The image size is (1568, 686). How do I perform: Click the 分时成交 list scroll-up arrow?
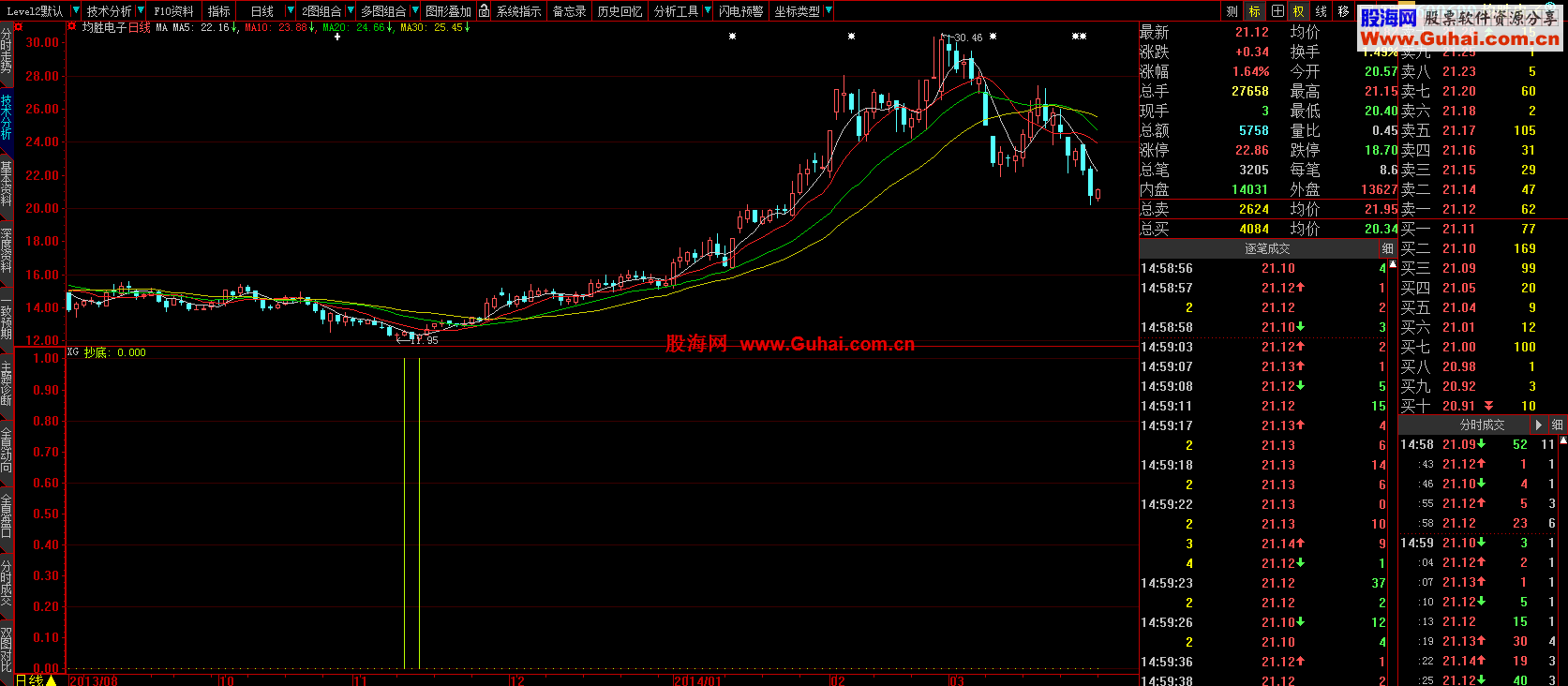pos(1561,442)
